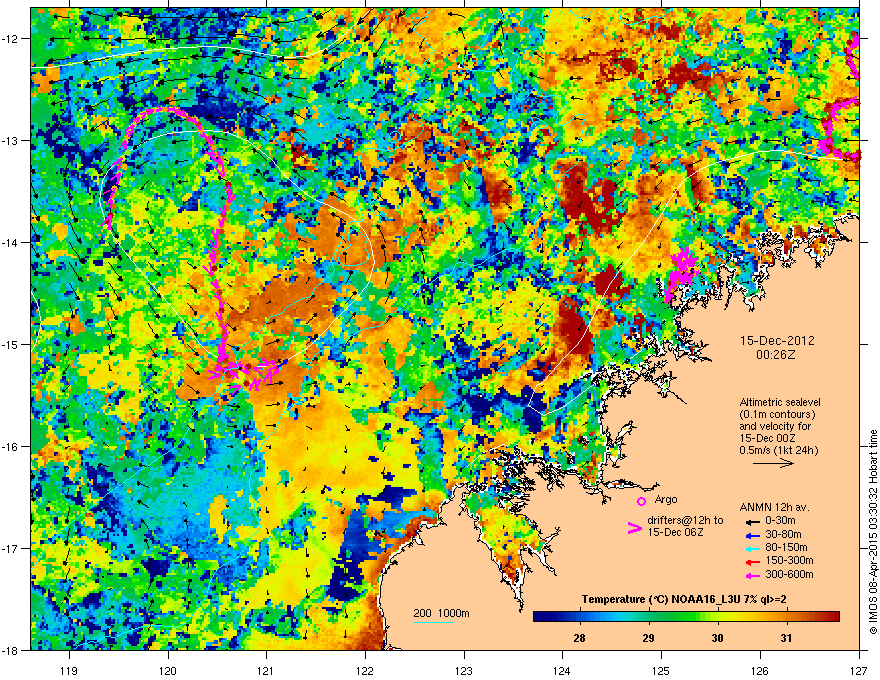This screenshot has height=680, width=880.
Task: Click the latitude axis label -12
Action: 11,39
